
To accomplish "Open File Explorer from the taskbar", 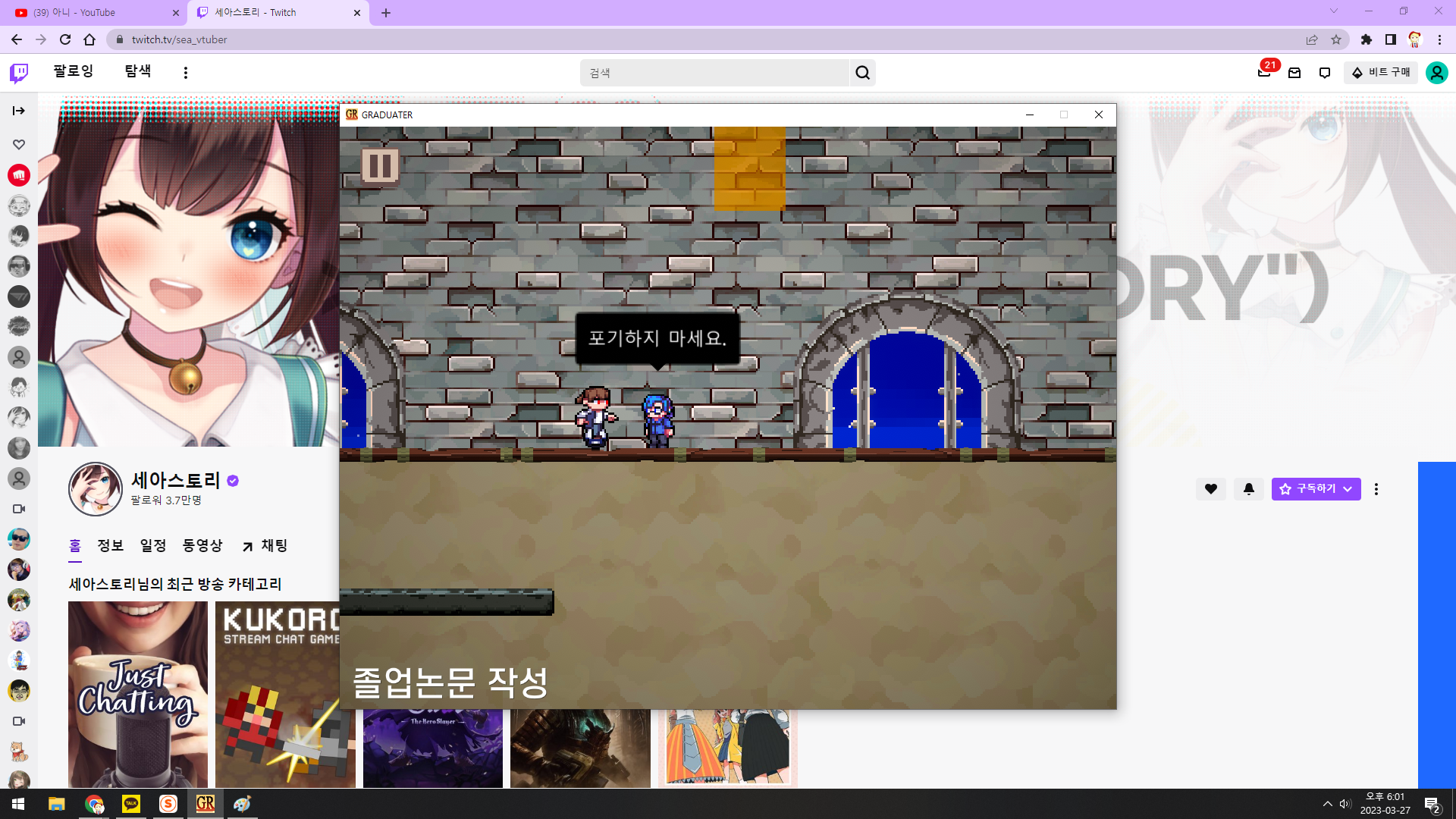I will point(57,804).
